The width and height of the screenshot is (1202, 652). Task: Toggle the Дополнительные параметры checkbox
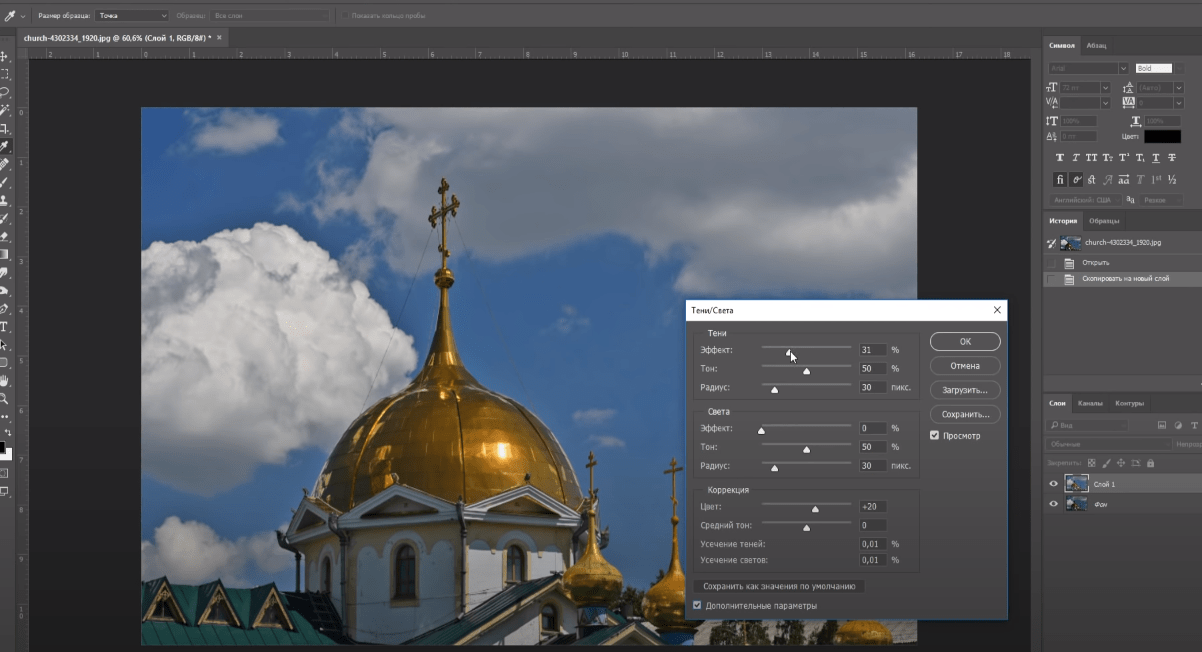tap(697, 606)
